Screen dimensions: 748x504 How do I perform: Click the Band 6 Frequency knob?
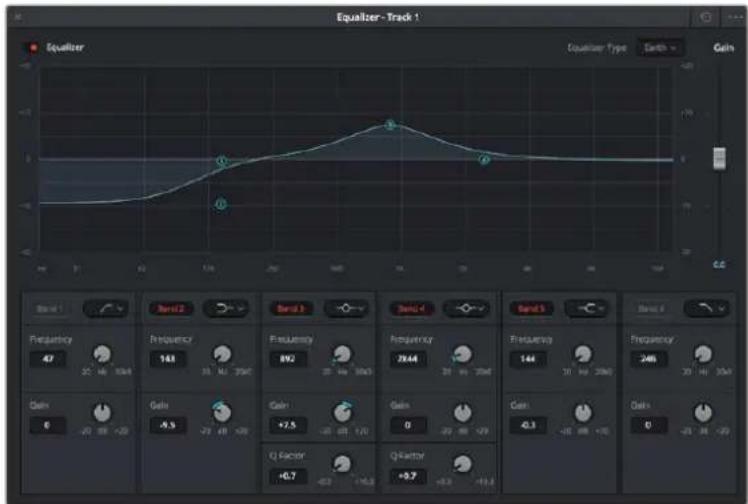(x=703, y=354)
